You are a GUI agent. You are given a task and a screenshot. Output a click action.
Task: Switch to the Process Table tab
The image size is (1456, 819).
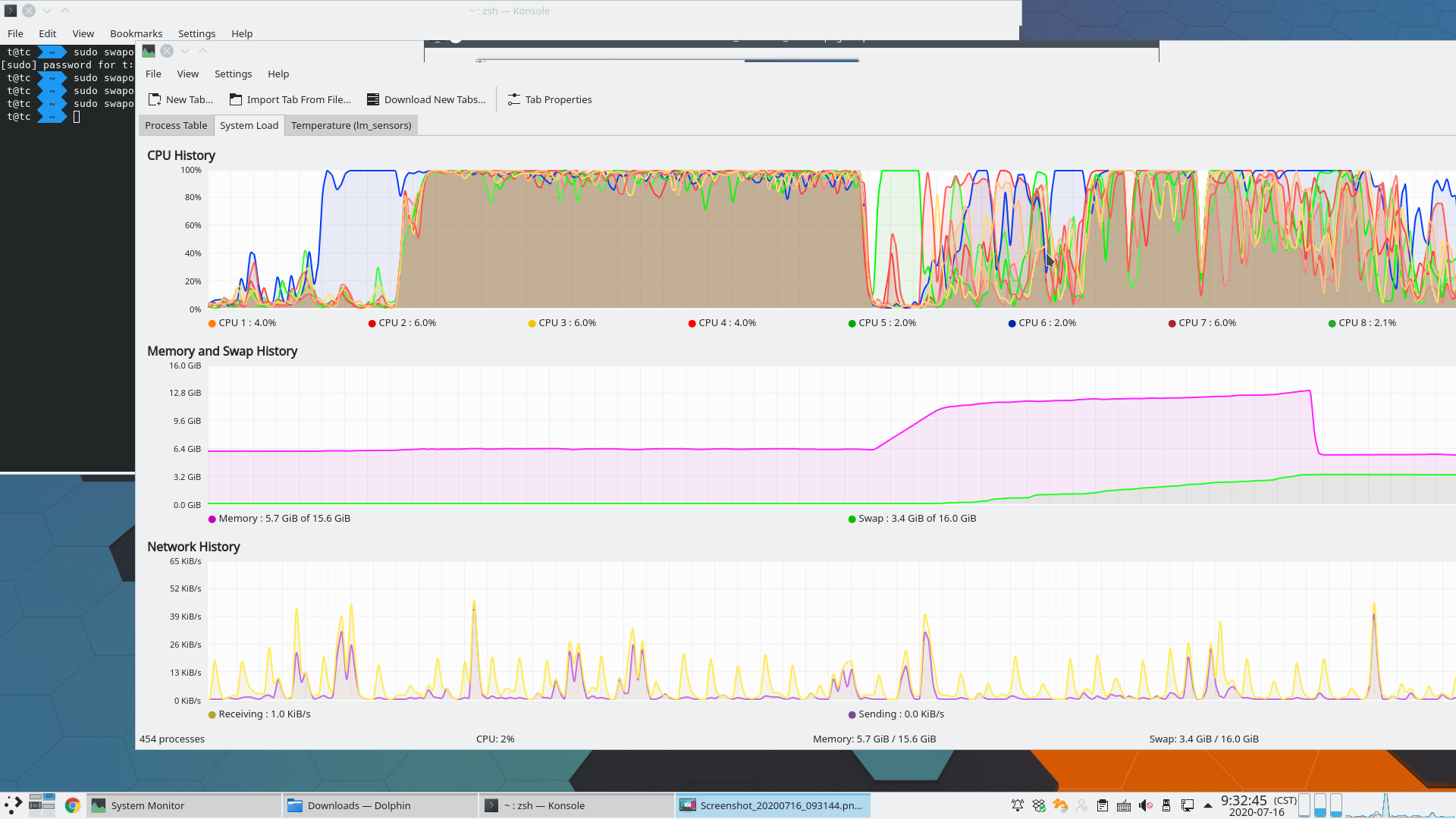[x=176, y=125]
